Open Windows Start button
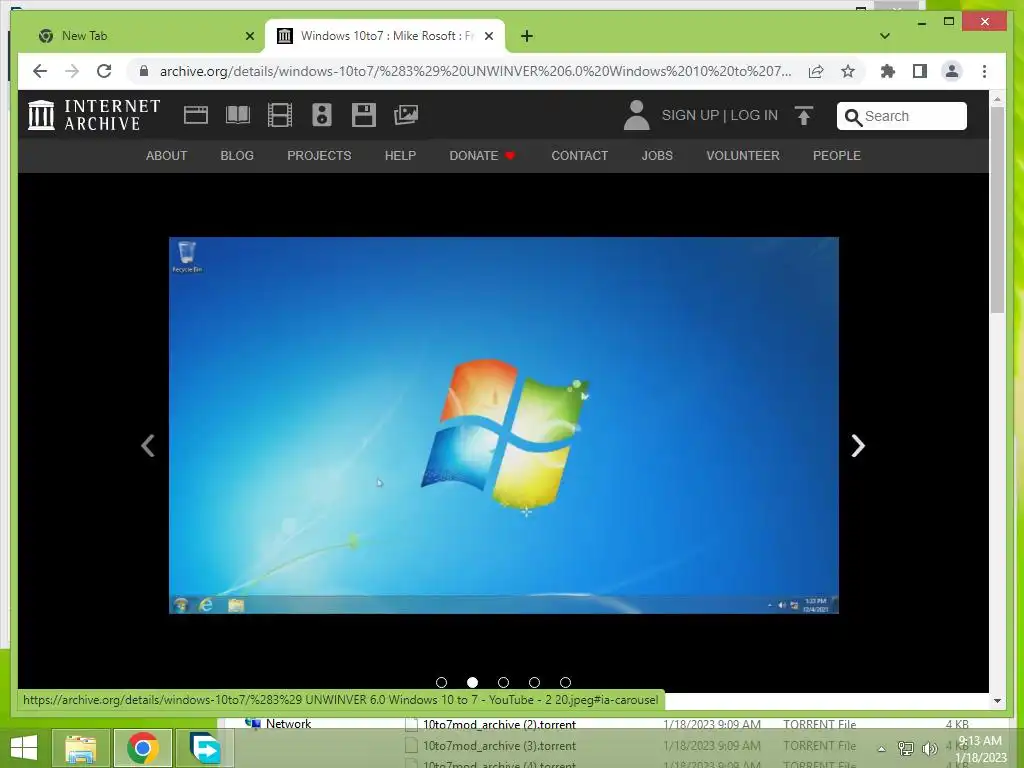1024x768 pixels. click(24, 748)
